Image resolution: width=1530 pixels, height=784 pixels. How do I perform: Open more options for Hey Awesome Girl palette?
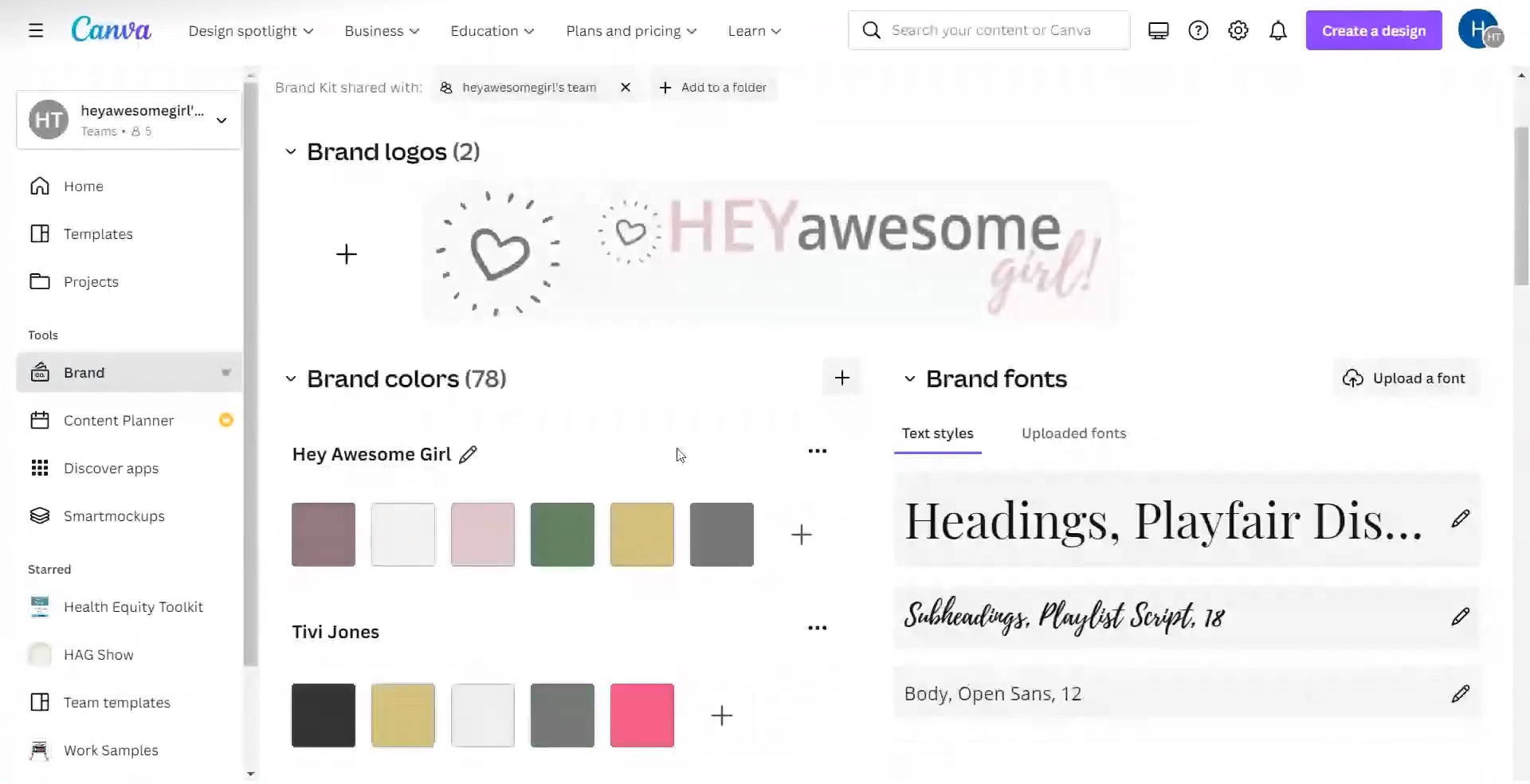pos(818,451)
